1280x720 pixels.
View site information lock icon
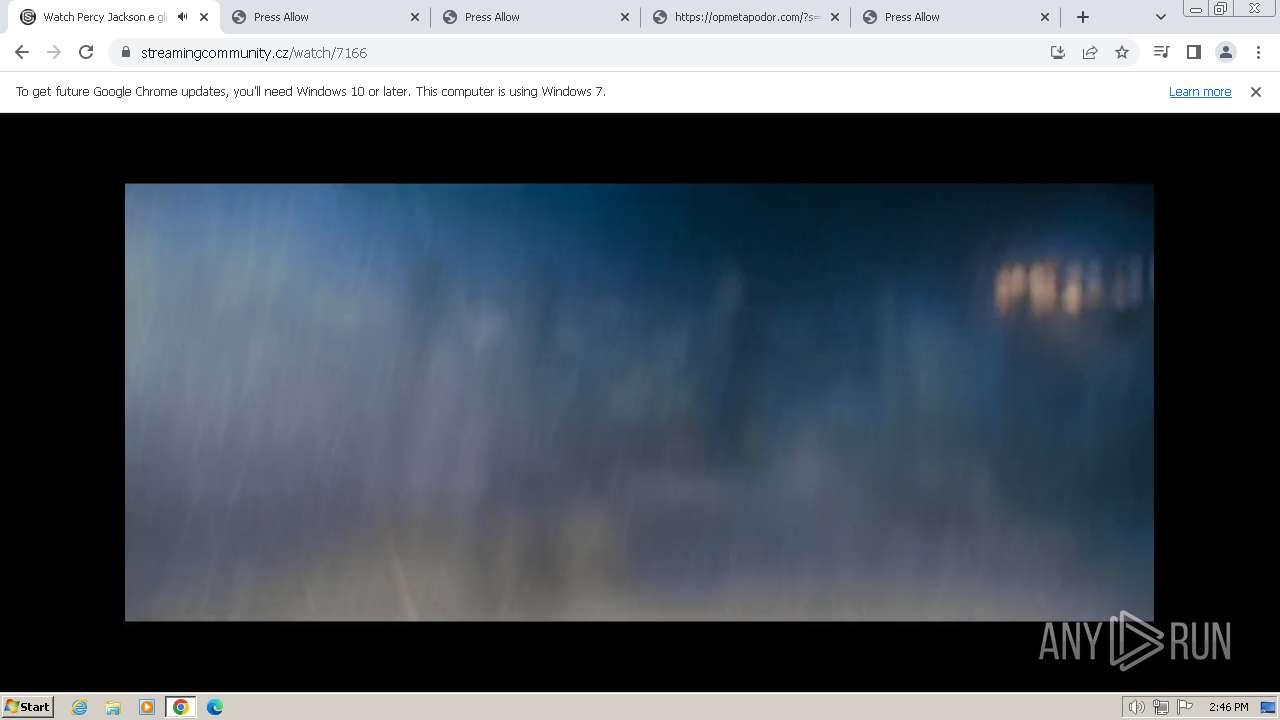click(x=126, y=53)
